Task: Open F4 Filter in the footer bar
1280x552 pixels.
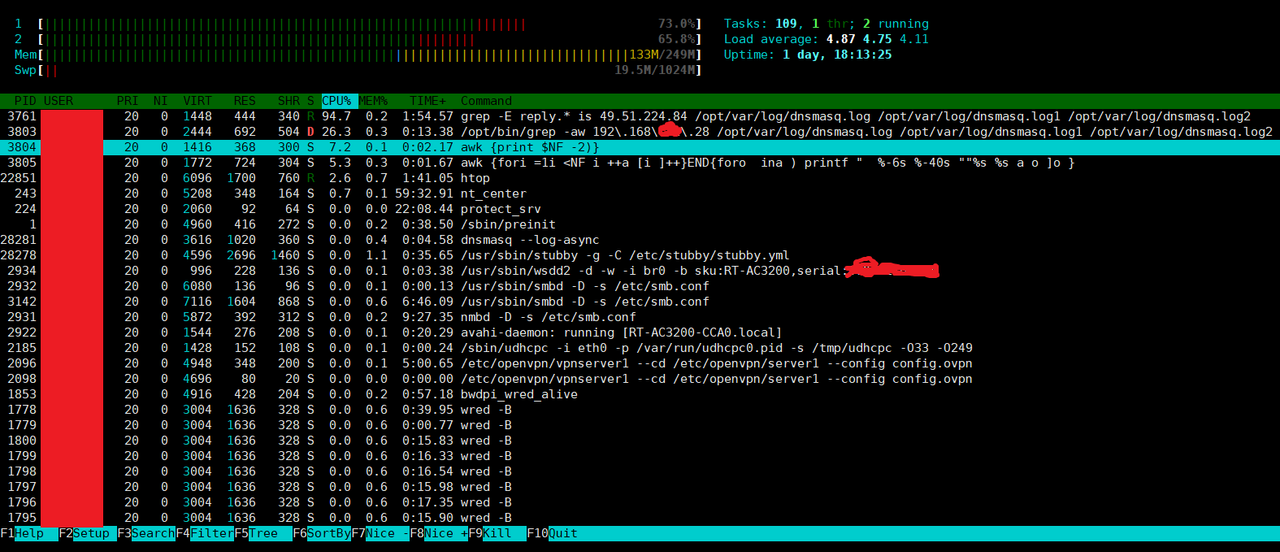Action: coord(204,534)
